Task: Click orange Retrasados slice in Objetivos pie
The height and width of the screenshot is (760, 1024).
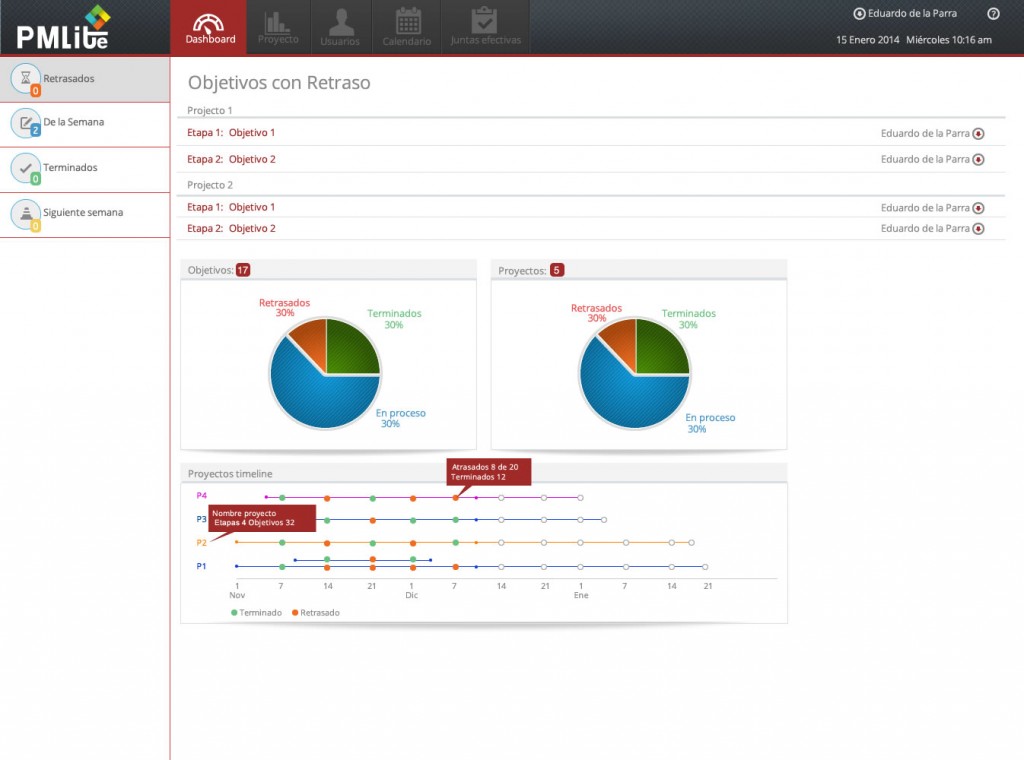Action: click(x=313, y=340)
